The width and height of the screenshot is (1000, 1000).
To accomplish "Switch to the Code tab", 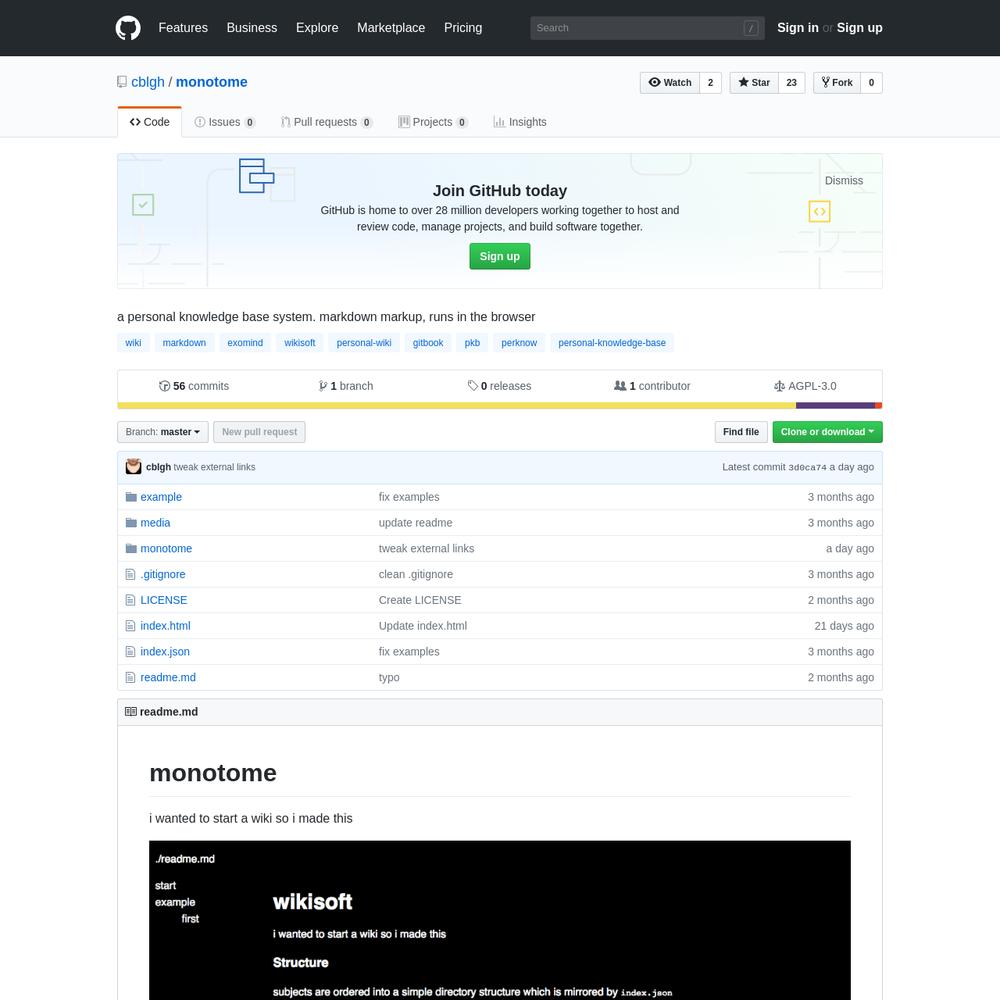I will pyautogui.click(x=149, y=122).
